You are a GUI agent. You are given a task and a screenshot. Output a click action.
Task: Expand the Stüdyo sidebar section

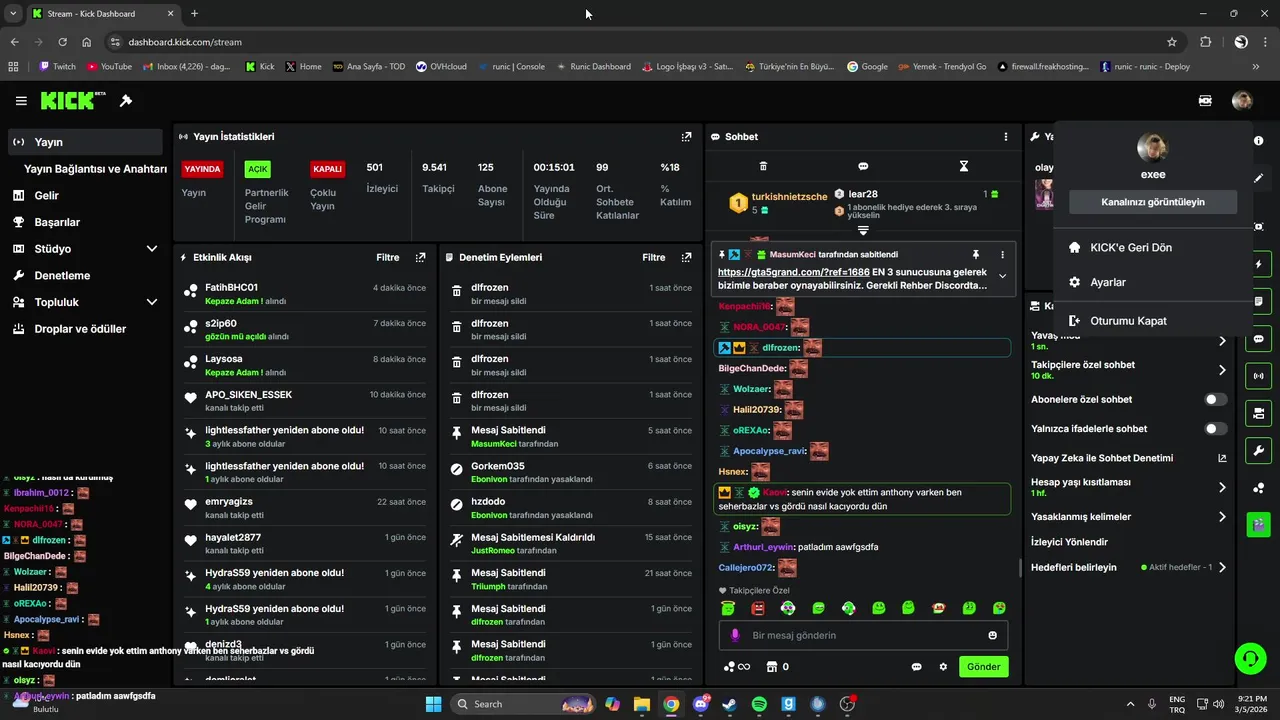[152, 249]
